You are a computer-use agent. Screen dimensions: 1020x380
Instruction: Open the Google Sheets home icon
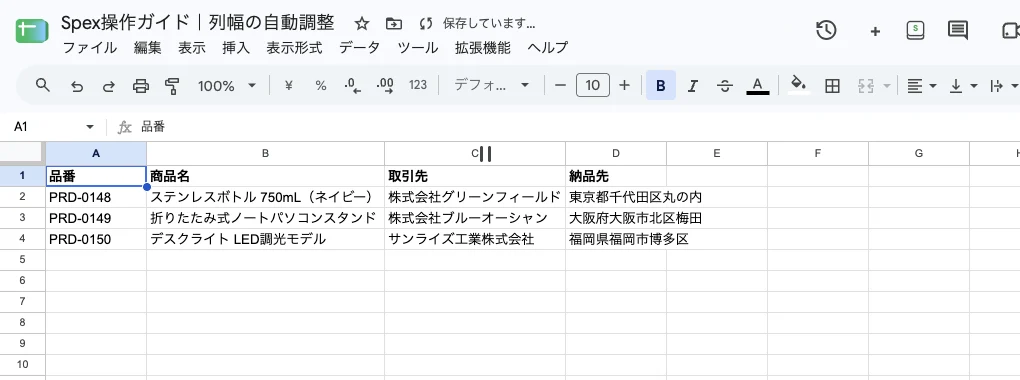[32, 31]
